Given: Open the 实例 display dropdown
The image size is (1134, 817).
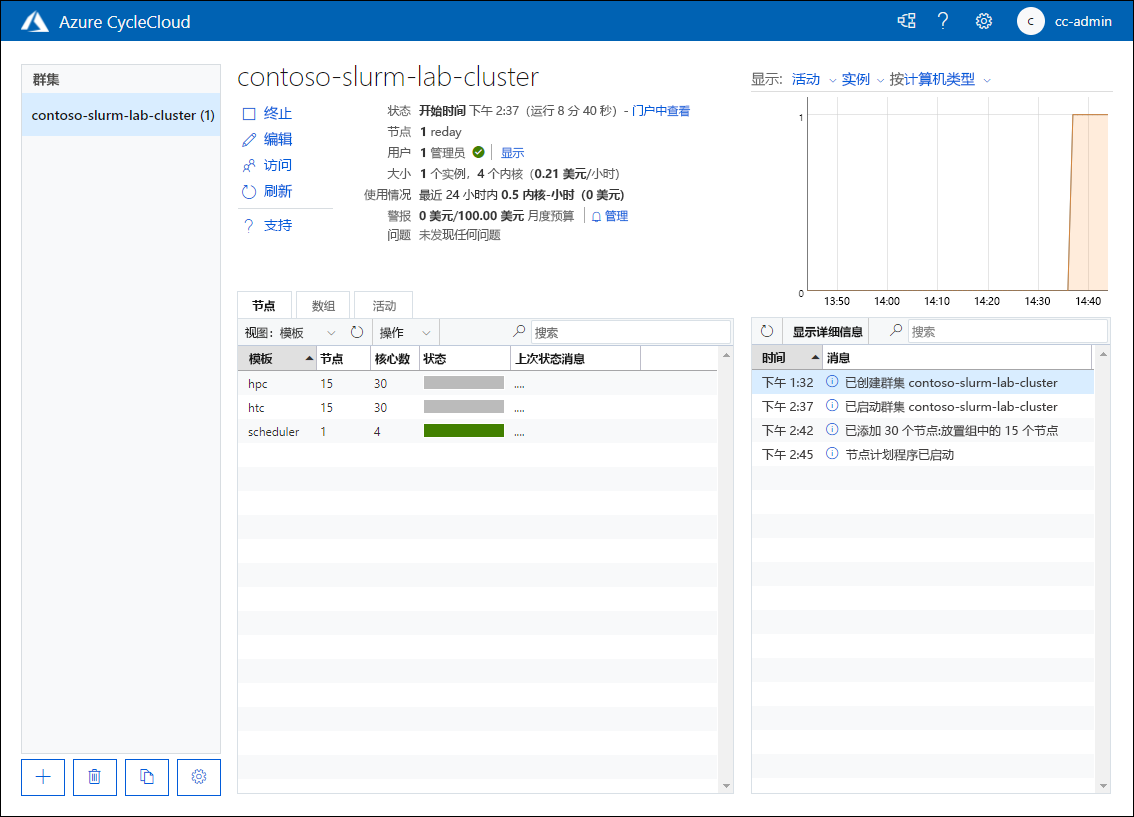Looking at the screenshot, I should pos(863,80).
